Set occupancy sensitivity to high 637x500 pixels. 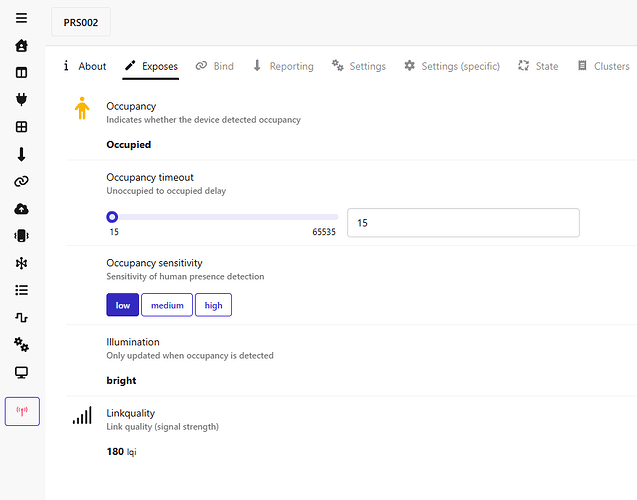[213, 305]
